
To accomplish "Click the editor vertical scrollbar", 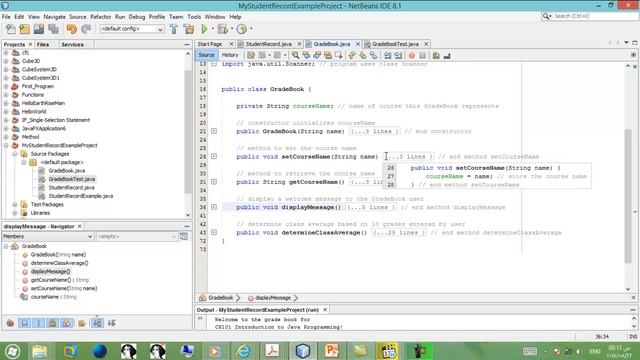I will [x=628, y=196].
